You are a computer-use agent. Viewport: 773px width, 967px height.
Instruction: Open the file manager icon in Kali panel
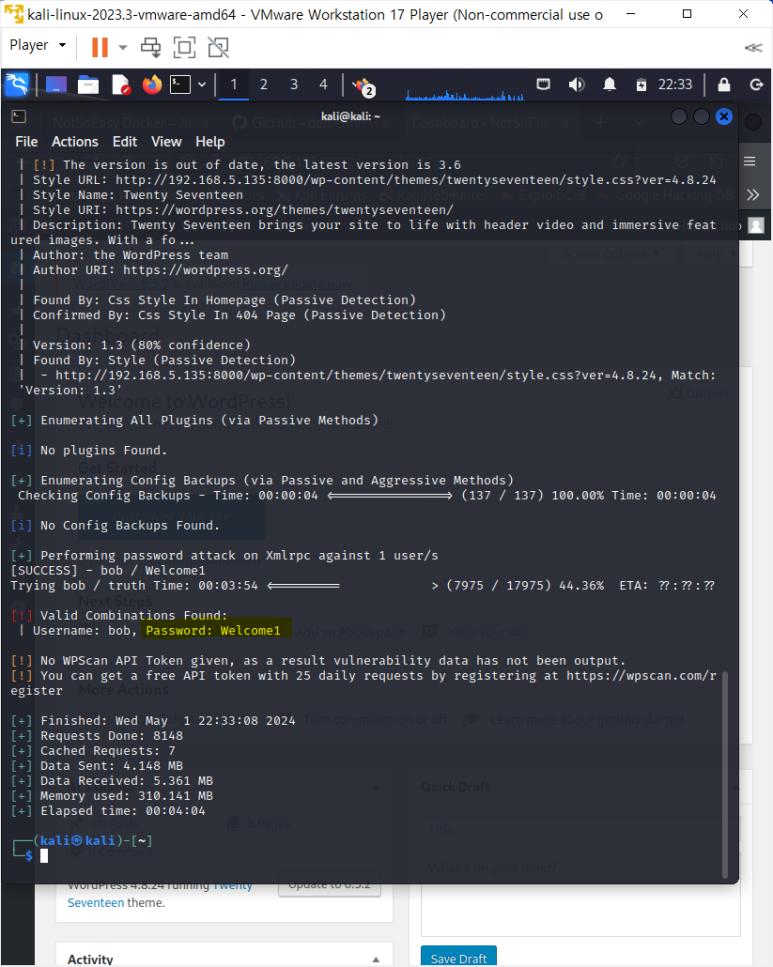tap(88, 84)
